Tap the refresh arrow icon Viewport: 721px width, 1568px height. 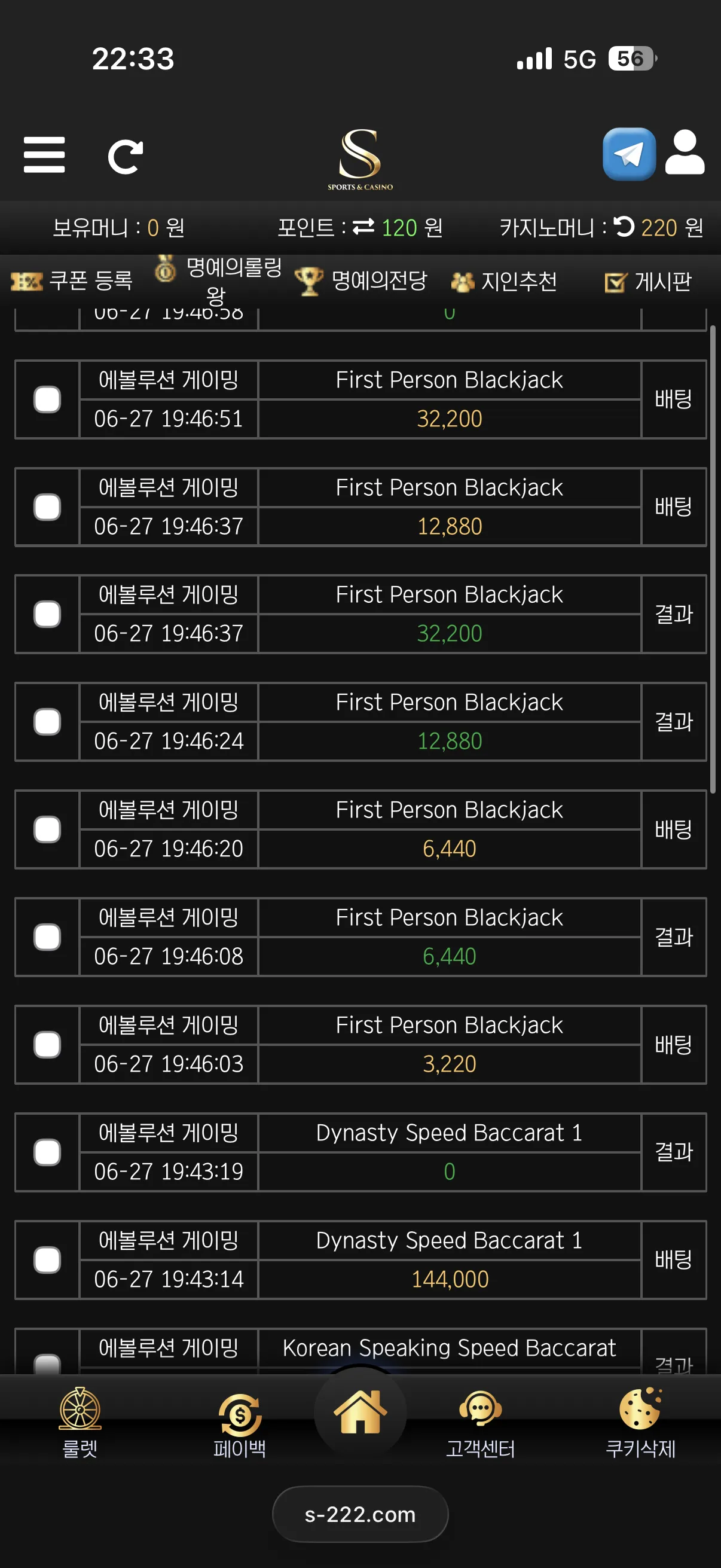[126, 157]
